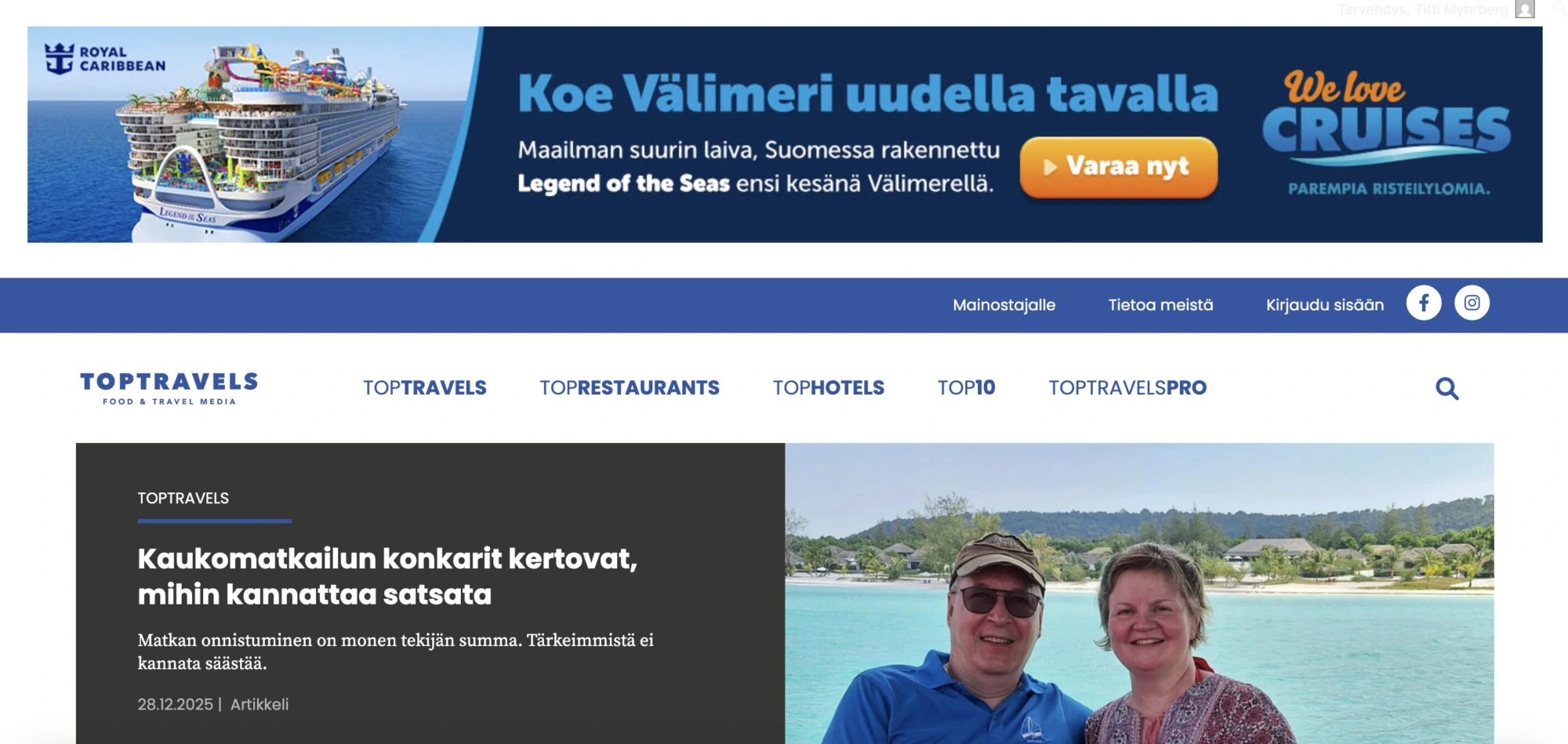Open the Instagram icon link
1568x744 pixels.
[1472, 303]
